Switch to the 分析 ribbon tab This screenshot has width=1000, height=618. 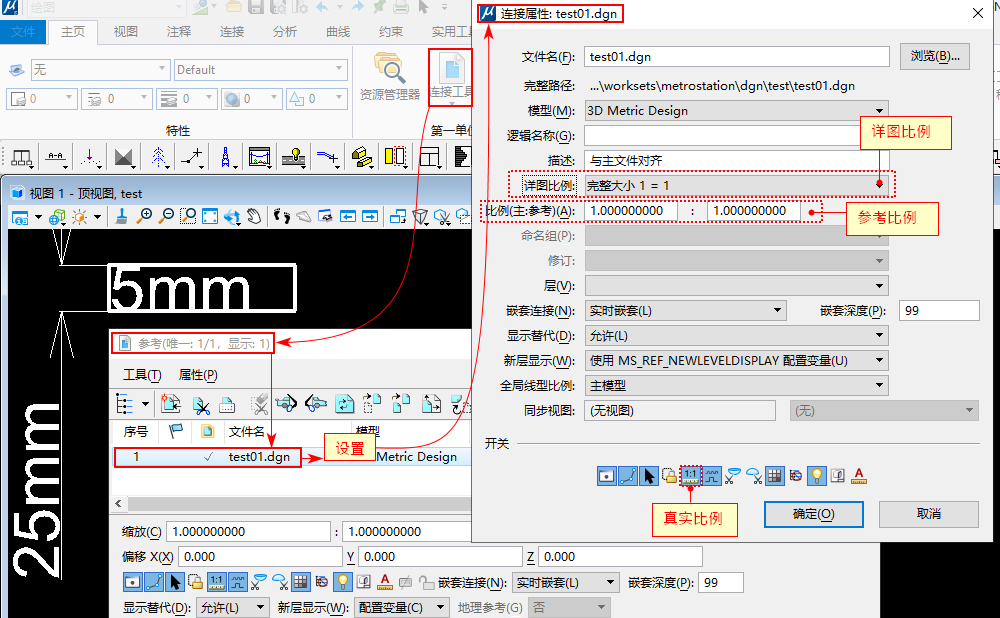coord(284,31)
